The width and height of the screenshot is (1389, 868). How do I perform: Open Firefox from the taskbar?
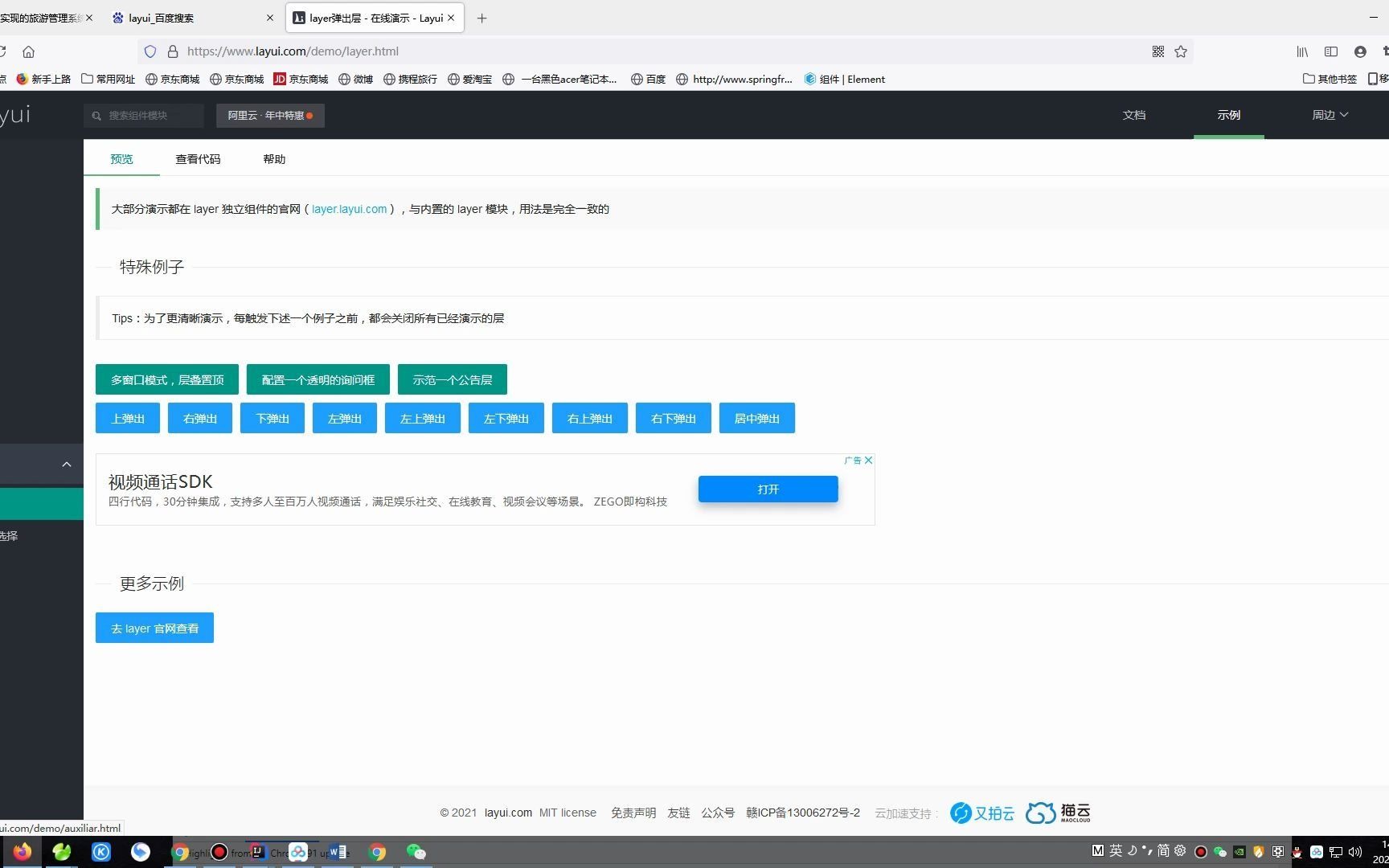point(22,852)
